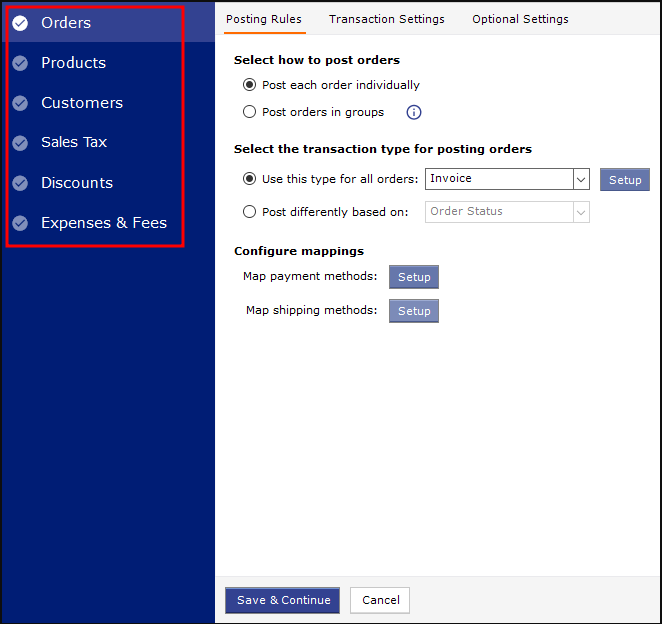This screenshot has width=662, height=624.
Task: Open the Order Status dropdown
Action: [581, 212]
